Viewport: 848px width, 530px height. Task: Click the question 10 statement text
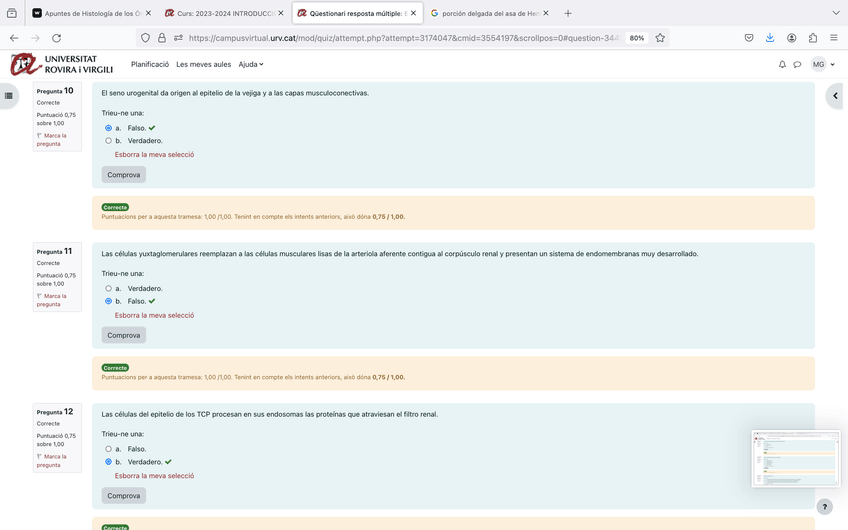pos(235,93)
